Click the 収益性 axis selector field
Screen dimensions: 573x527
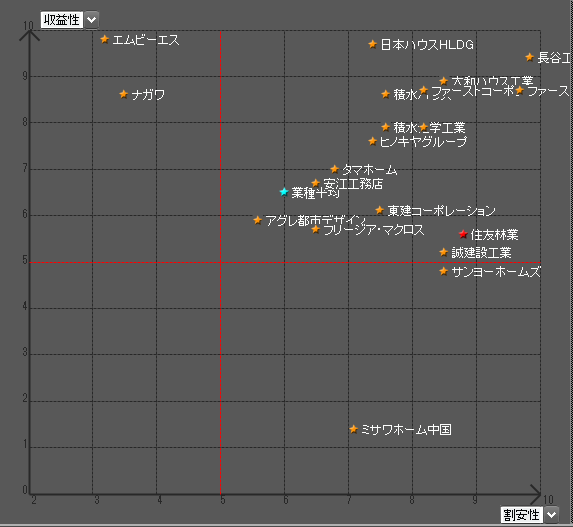(62, 20)
